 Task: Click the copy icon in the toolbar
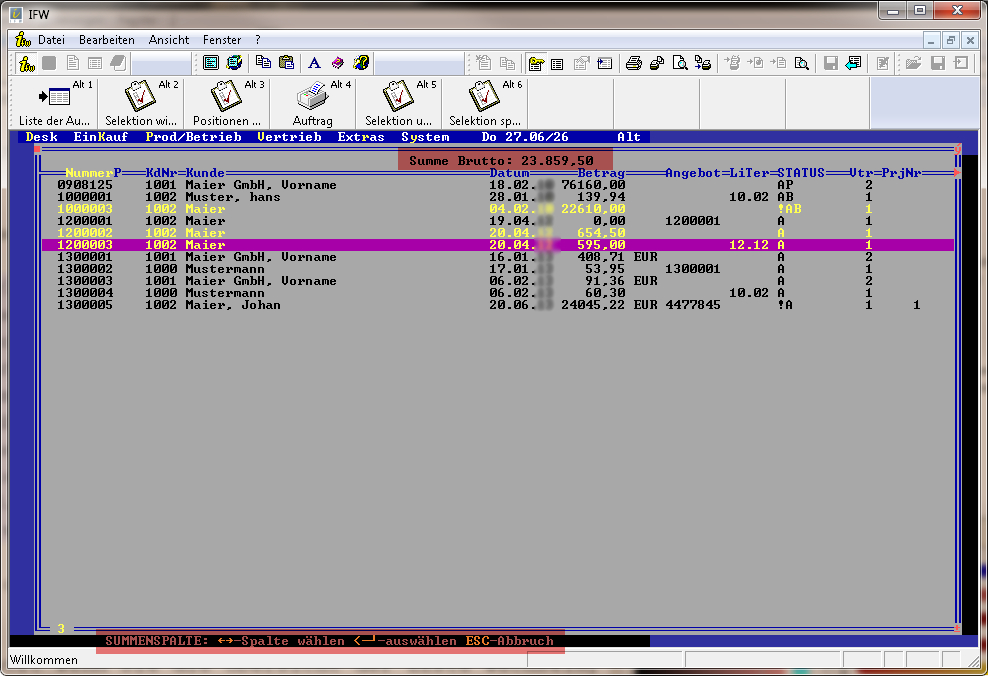(263, 63)
